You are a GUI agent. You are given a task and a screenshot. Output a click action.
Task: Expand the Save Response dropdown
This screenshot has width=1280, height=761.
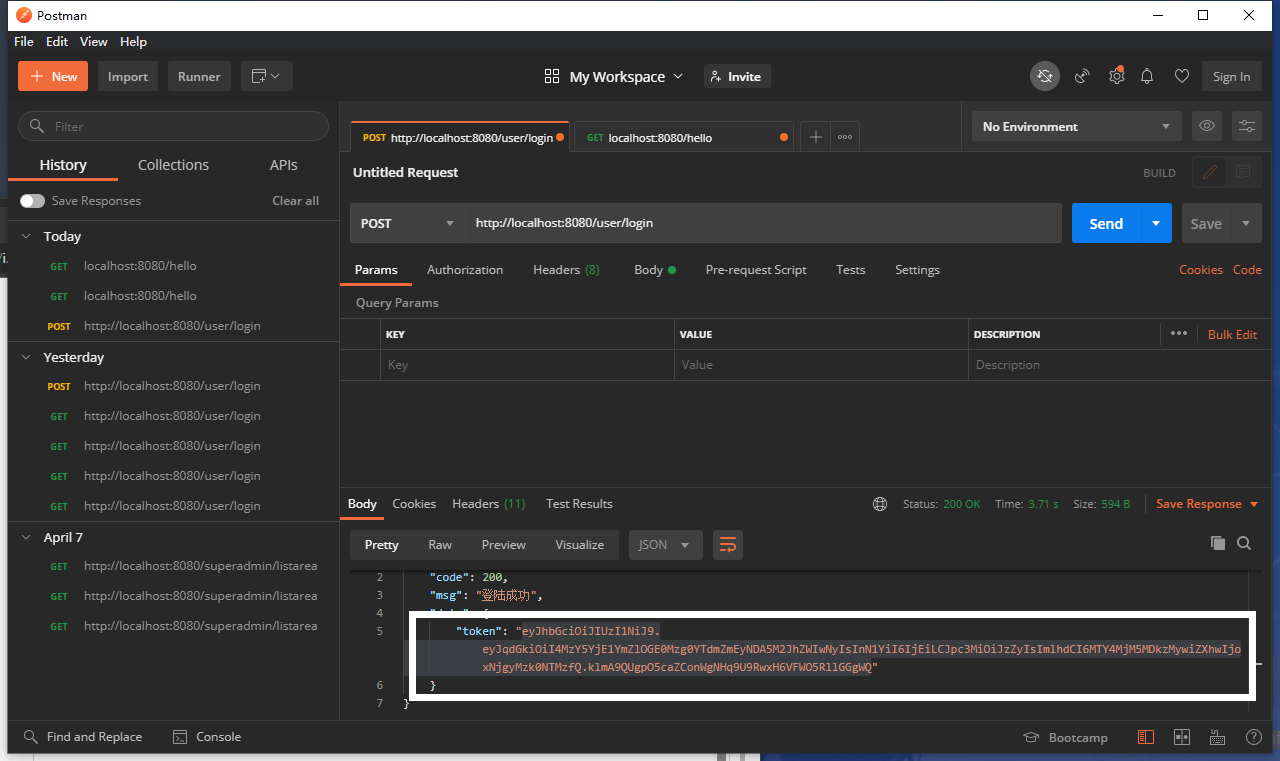(1207, 504)
